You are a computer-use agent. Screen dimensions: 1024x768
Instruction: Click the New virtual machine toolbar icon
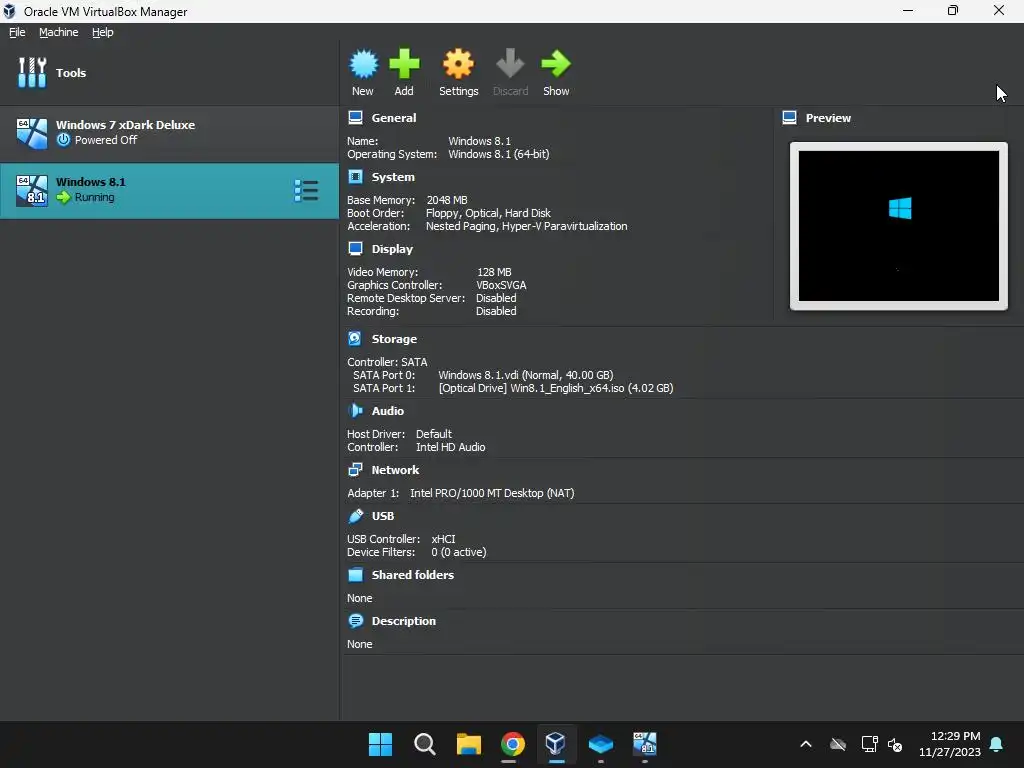[363, 72]
